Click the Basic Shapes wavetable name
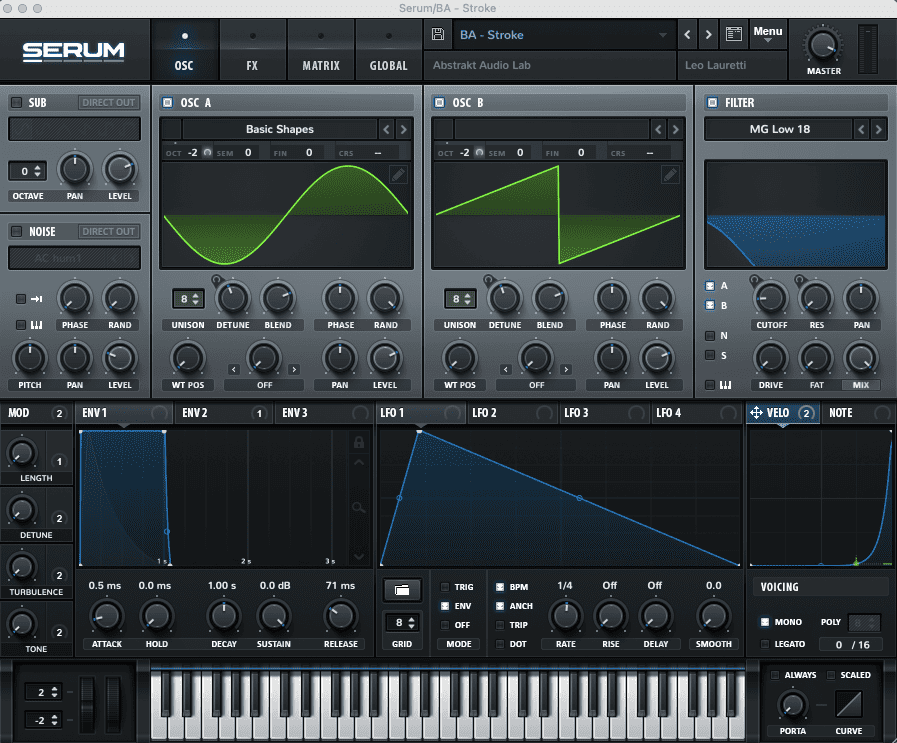This screenshot has width=897, height=743. tap(279, 129)
